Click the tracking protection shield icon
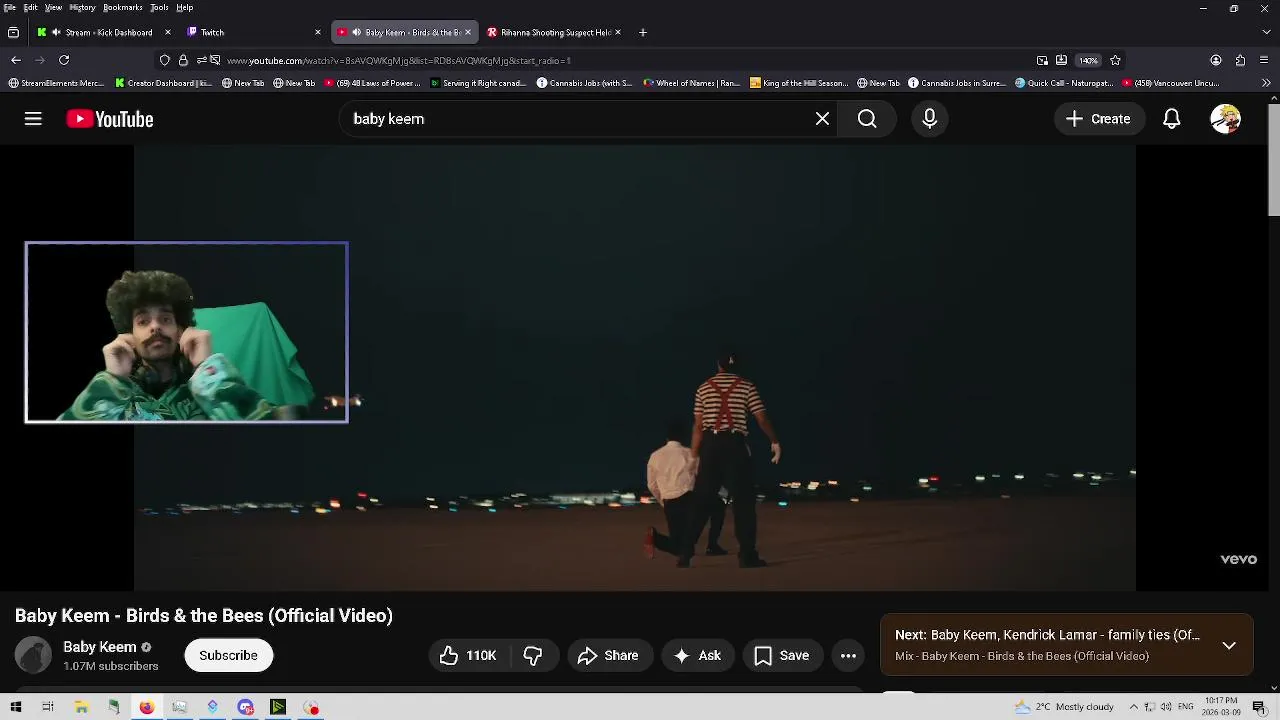This screenshot has height=720, width=1280. point(165,60)
